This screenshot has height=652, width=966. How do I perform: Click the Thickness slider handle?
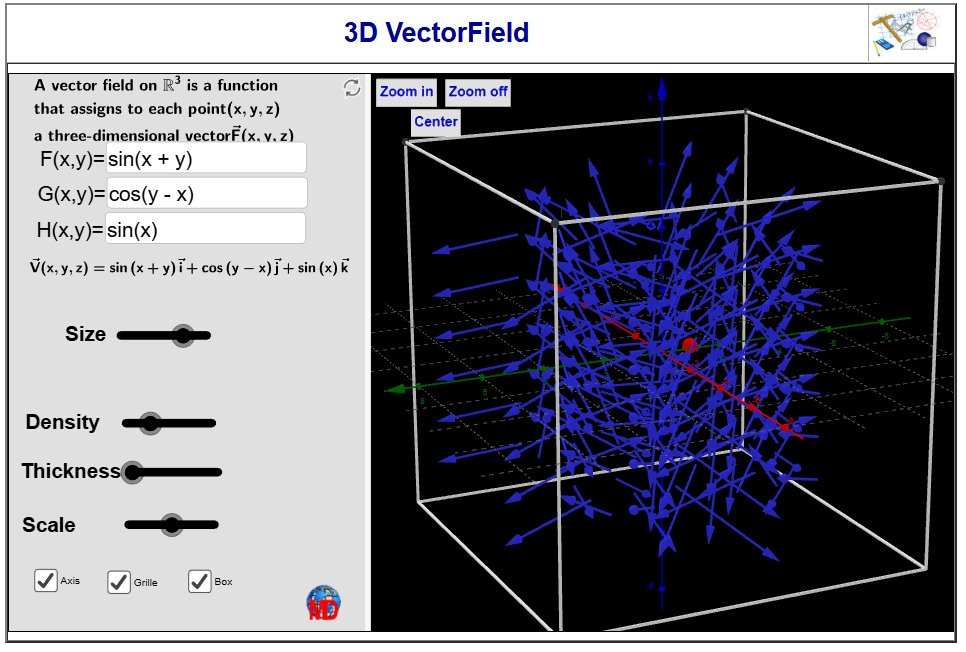132,472
